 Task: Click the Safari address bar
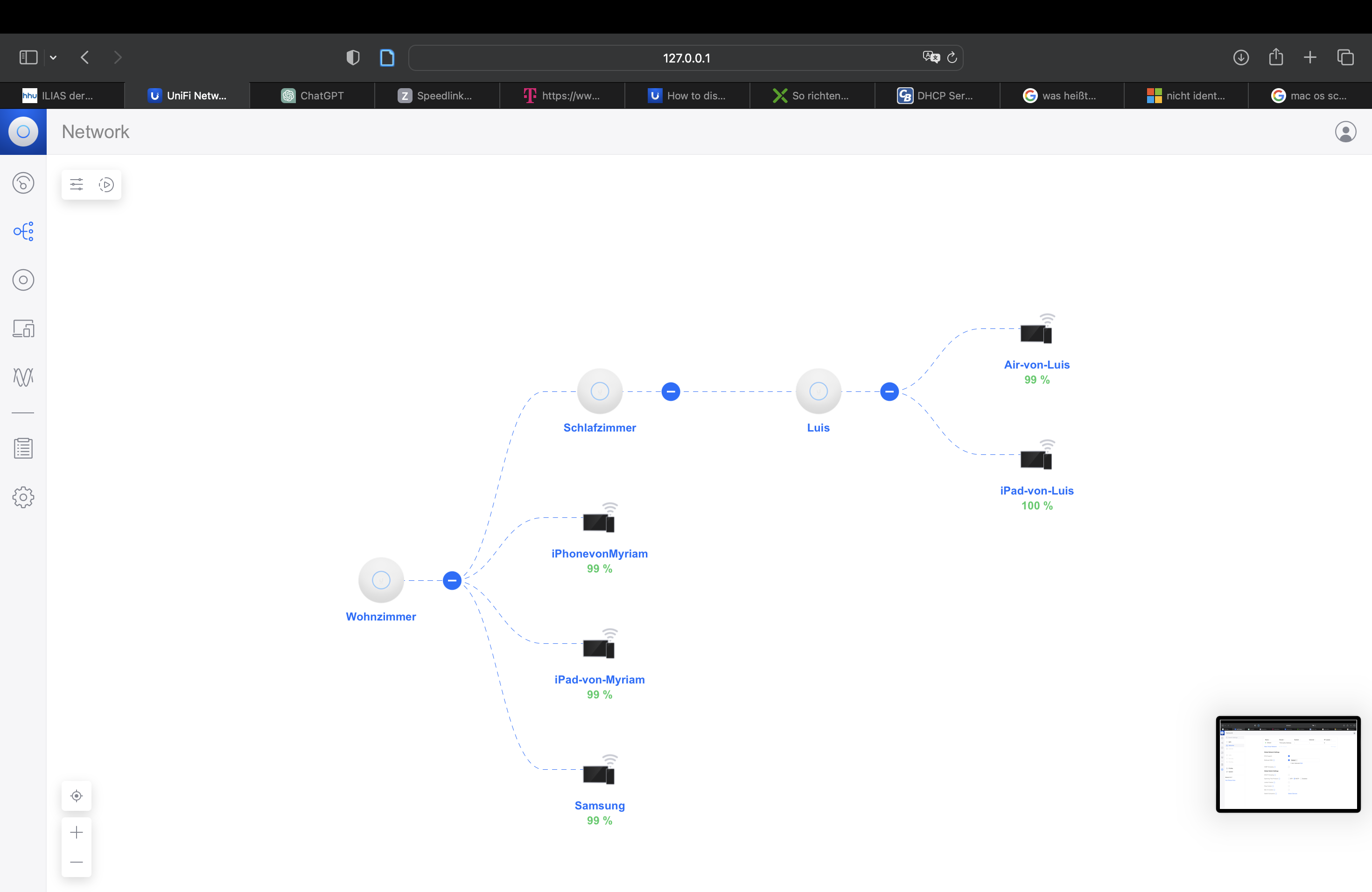(x=686, y=58)
